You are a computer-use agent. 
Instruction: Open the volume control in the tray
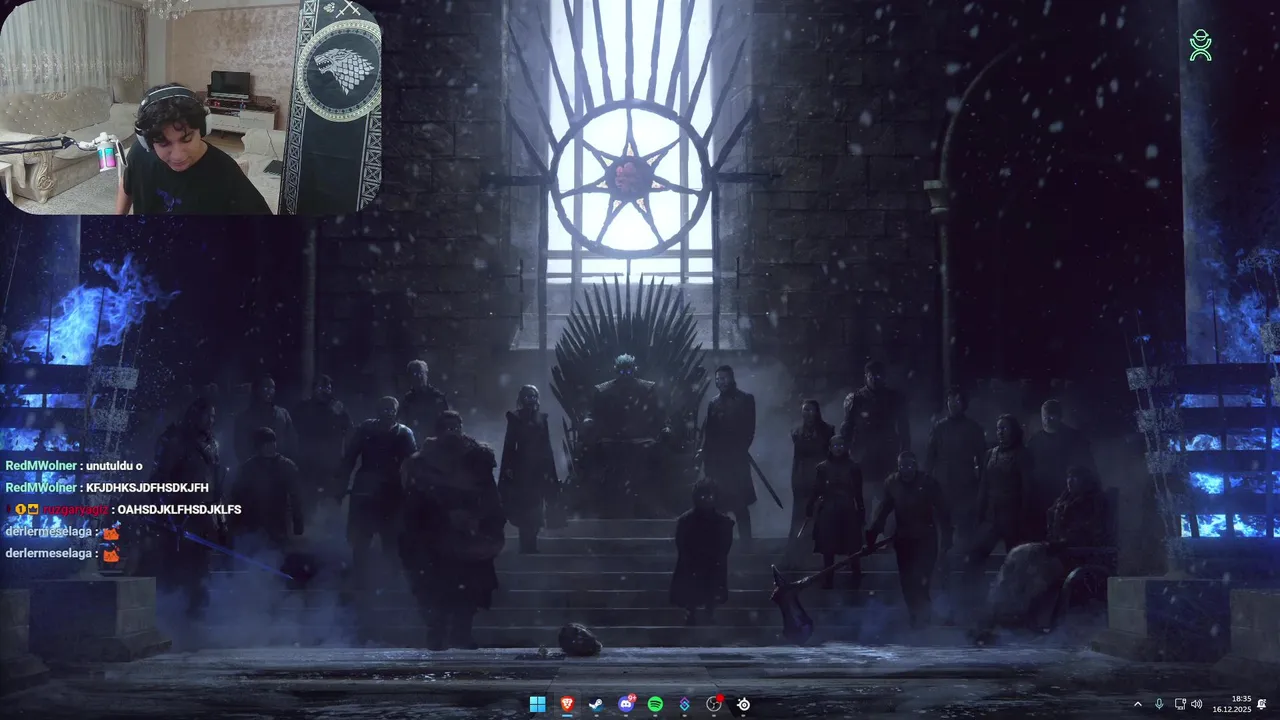pos(1196,704)
